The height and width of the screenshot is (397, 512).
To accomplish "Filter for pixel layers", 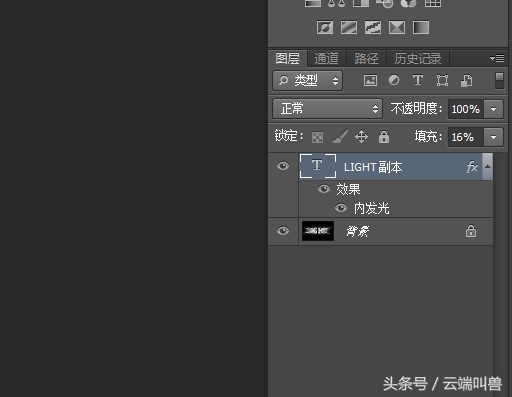I will point(370,81).
